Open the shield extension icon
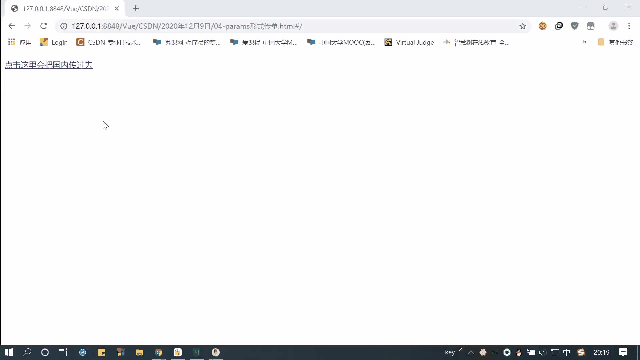Image resolution: width=640 pixels, height=360 pixels. (x=575, y=26)
